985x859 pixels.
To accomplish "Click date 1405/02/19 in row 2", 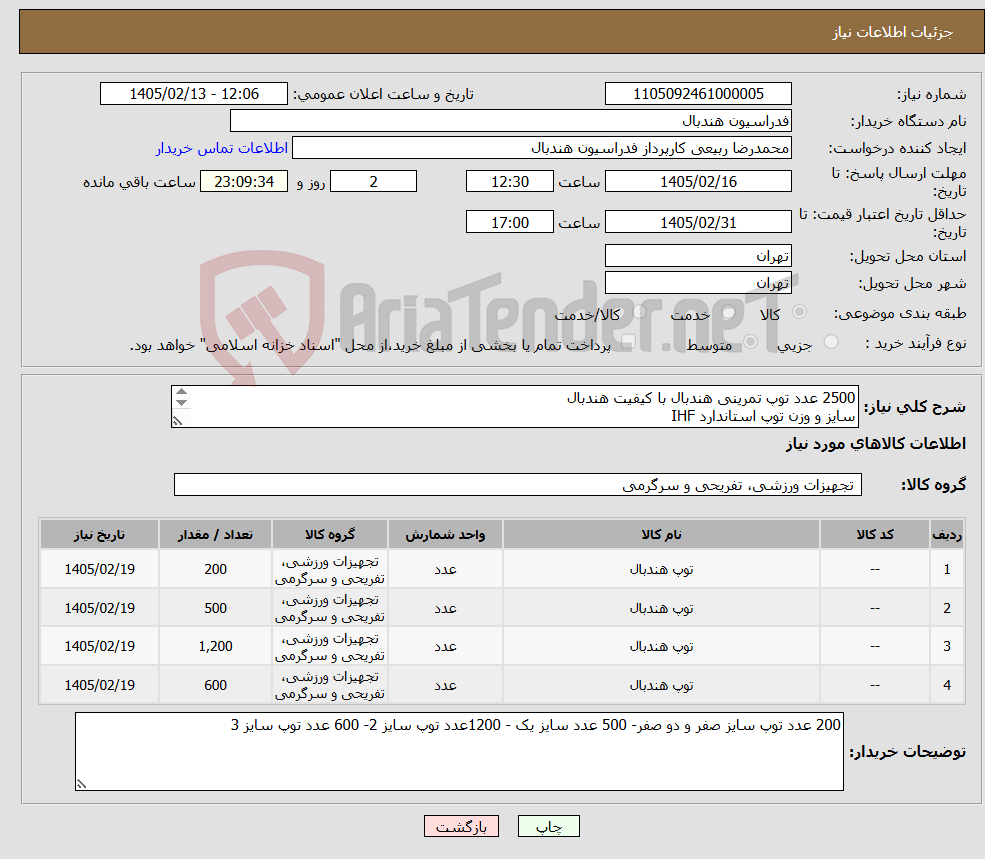I will 99,608.
